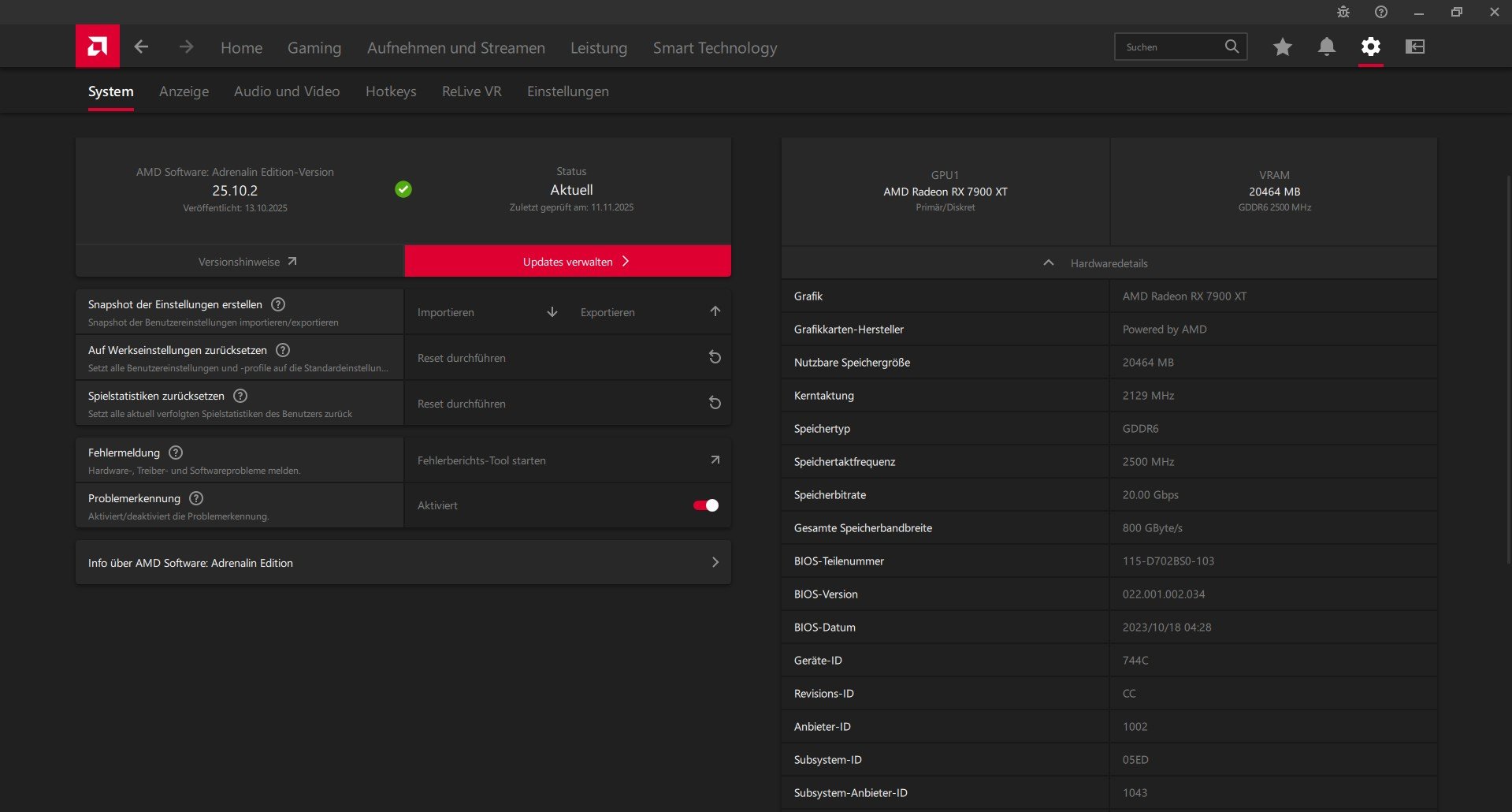
Task: Toggle the sidebar panel icon
Action: click(1415, 47)
